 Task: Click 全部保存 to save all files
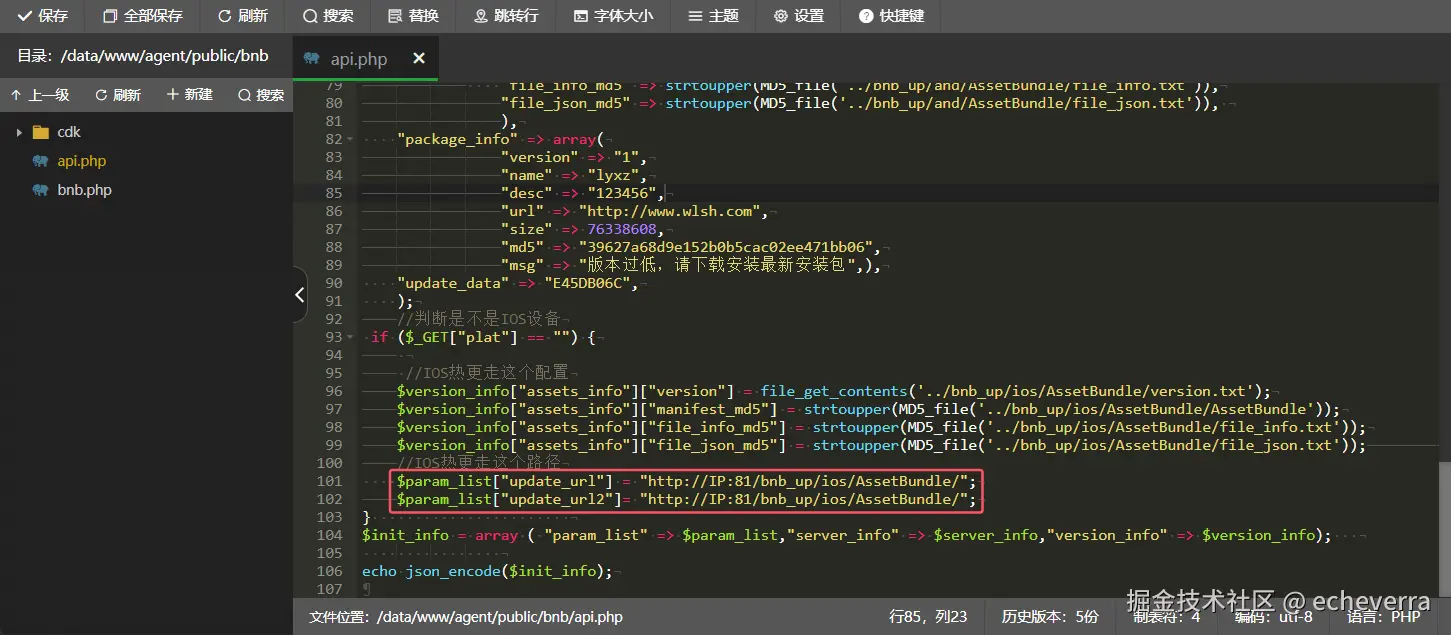pos(143,16)
